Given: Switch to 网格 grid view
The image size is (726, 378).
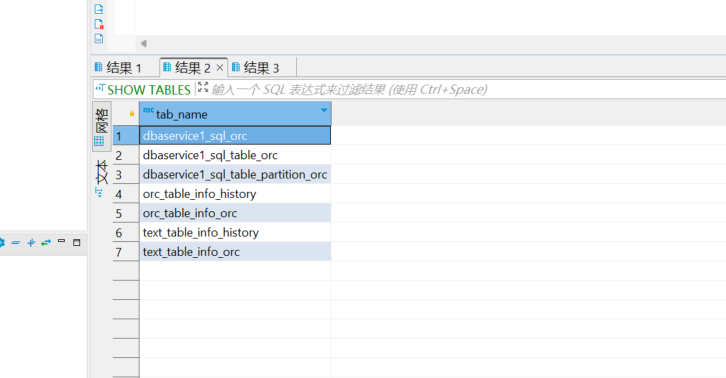Looking at the screenshot, I should (x=101, y=127).
